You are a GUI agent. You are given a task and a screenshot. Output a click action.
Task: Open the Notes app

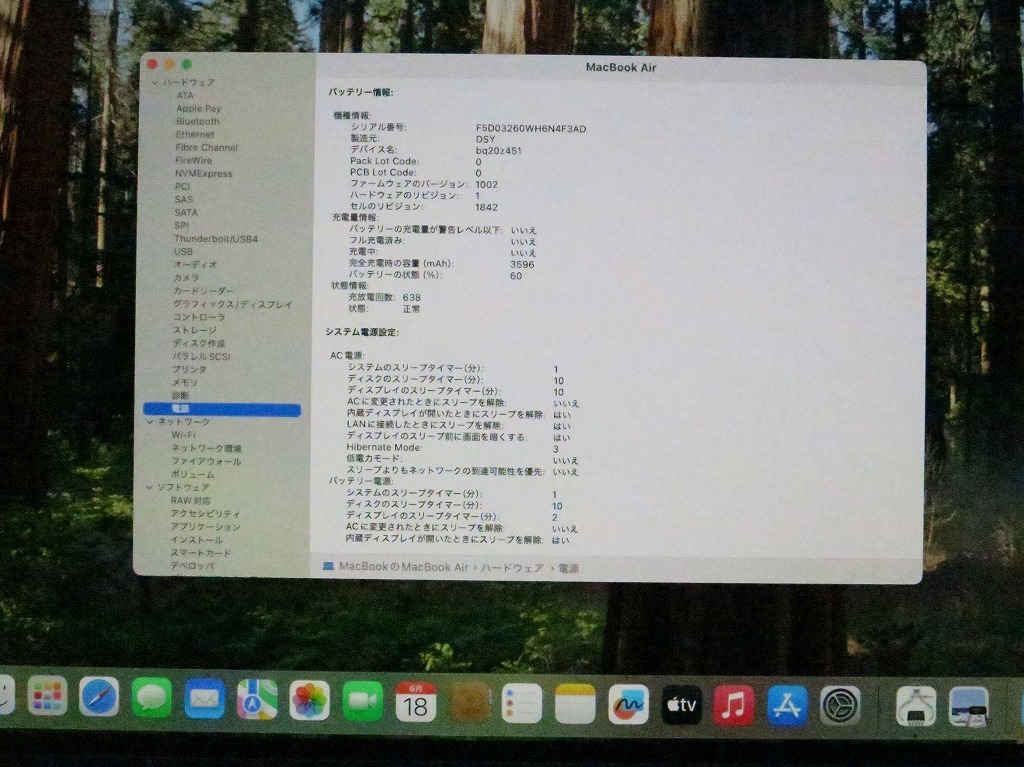(575, 704)
